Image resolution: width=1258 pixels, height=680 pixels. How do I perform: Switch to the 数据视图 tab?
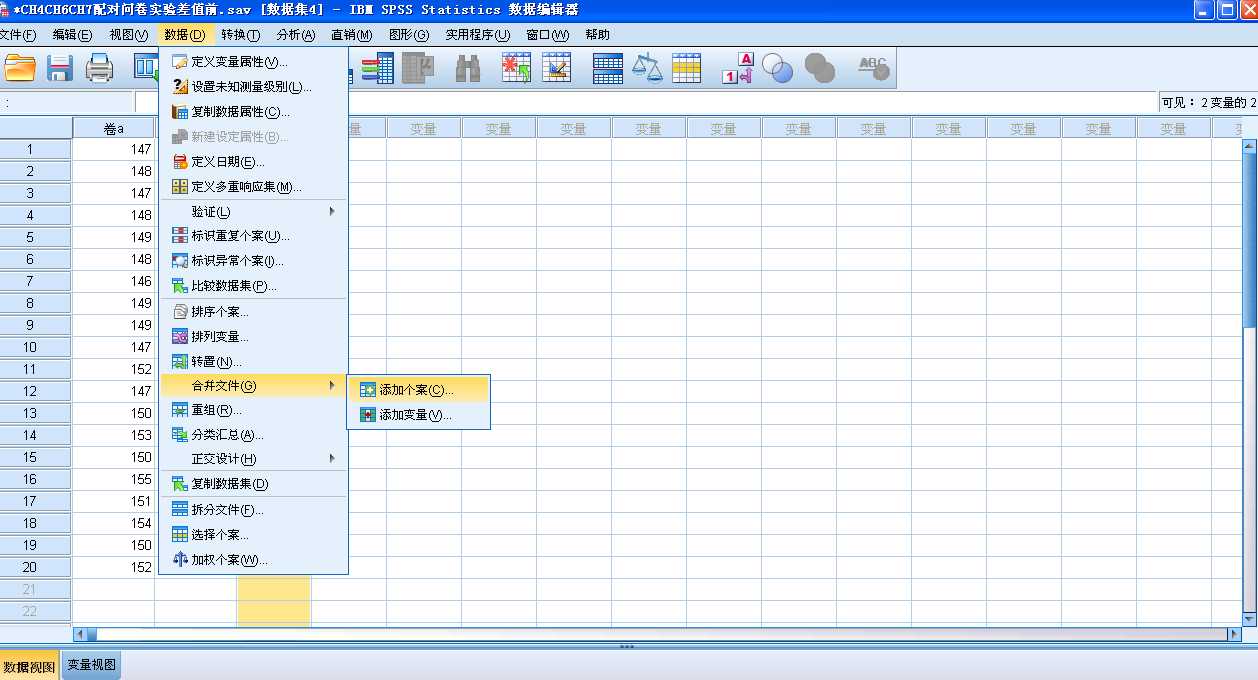(30, 666)
